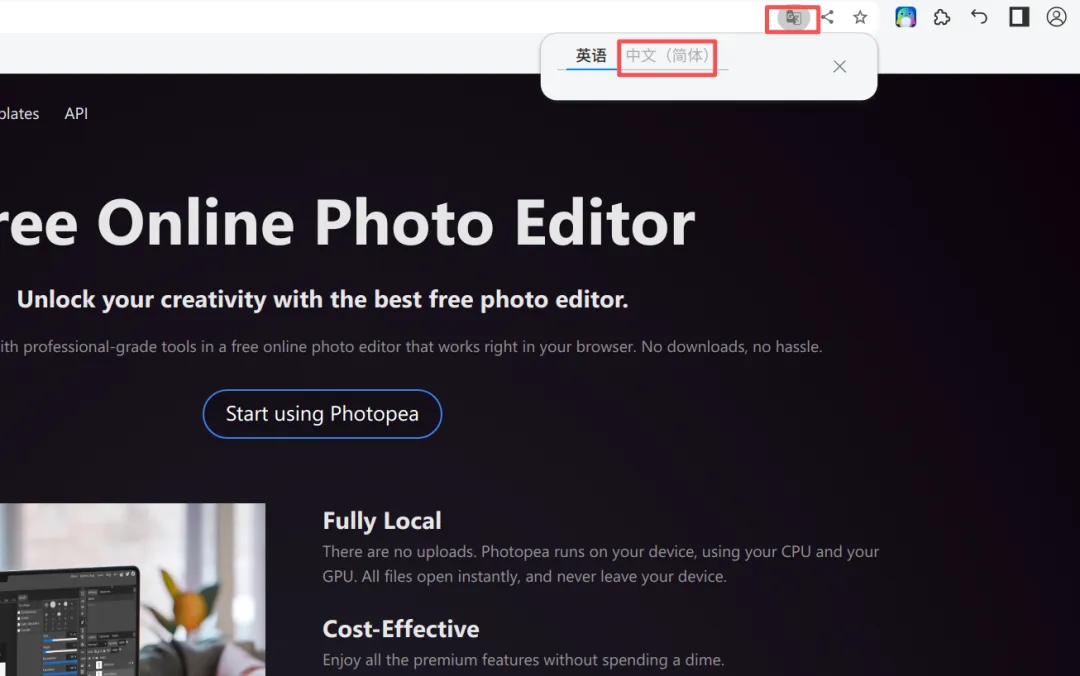Click the Fully Local heading
The height and width of the screenshot is (676, 1080).
click(382, 520)
